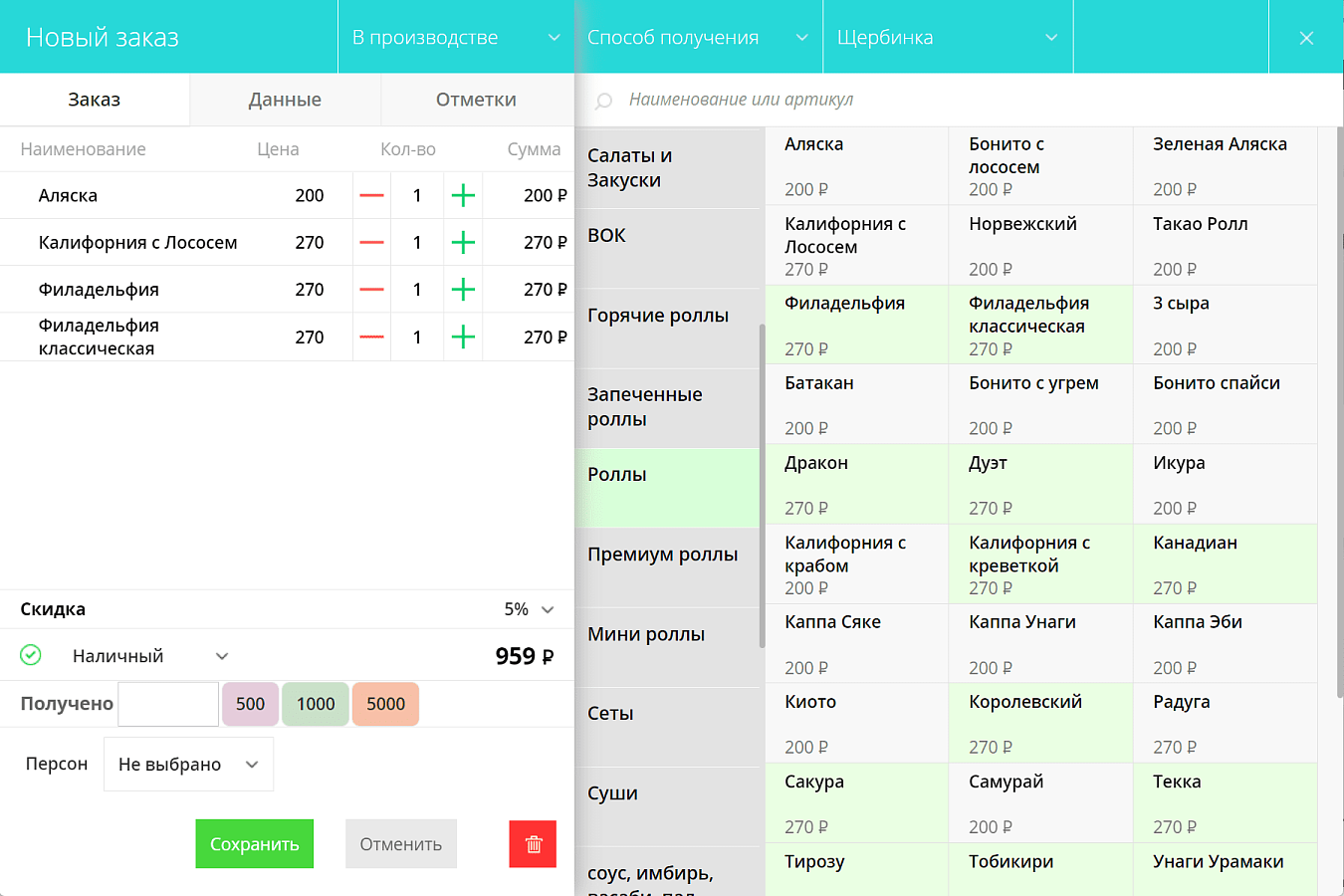Add Королевский product tile
Screen dimensions: 1344x896
(x=1040, y=724)
